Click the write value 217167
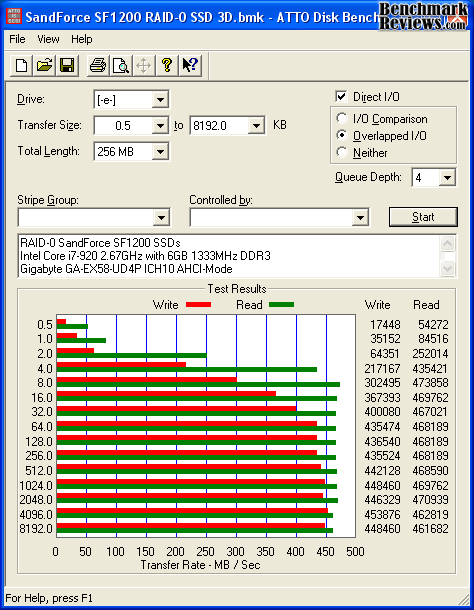Screen dimensions: 474x610 pos(382,368)
